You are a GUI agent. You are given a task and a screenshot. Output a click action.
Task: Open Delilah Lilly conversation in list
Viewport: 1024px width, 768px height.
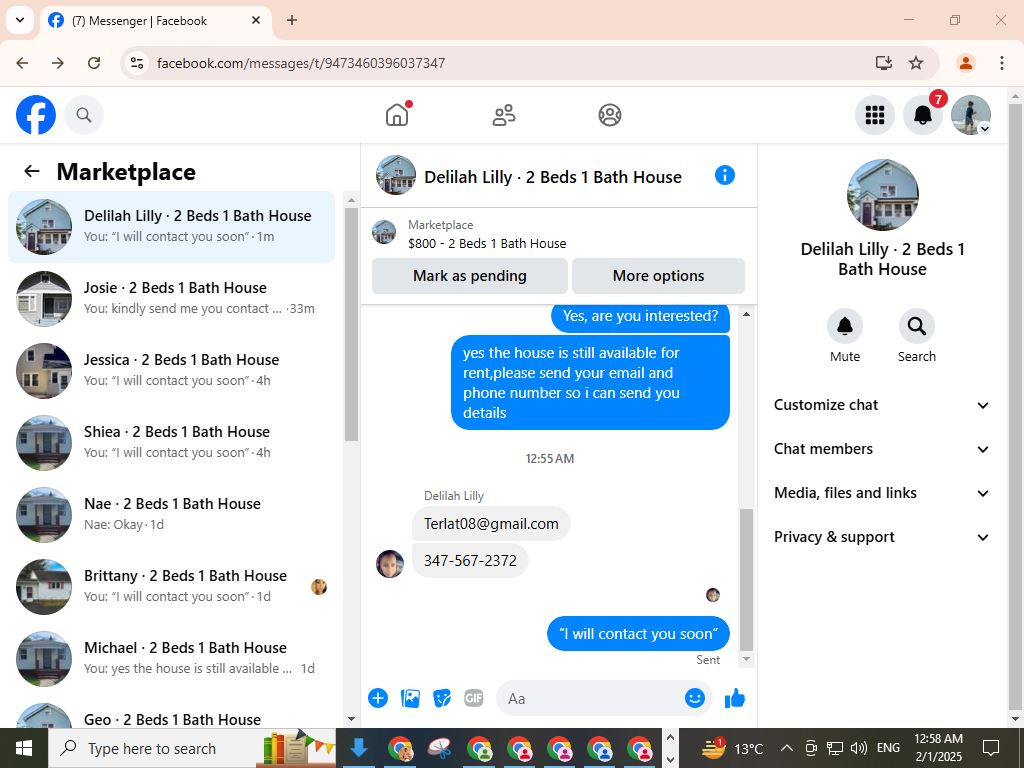click(x=171, y=227)
